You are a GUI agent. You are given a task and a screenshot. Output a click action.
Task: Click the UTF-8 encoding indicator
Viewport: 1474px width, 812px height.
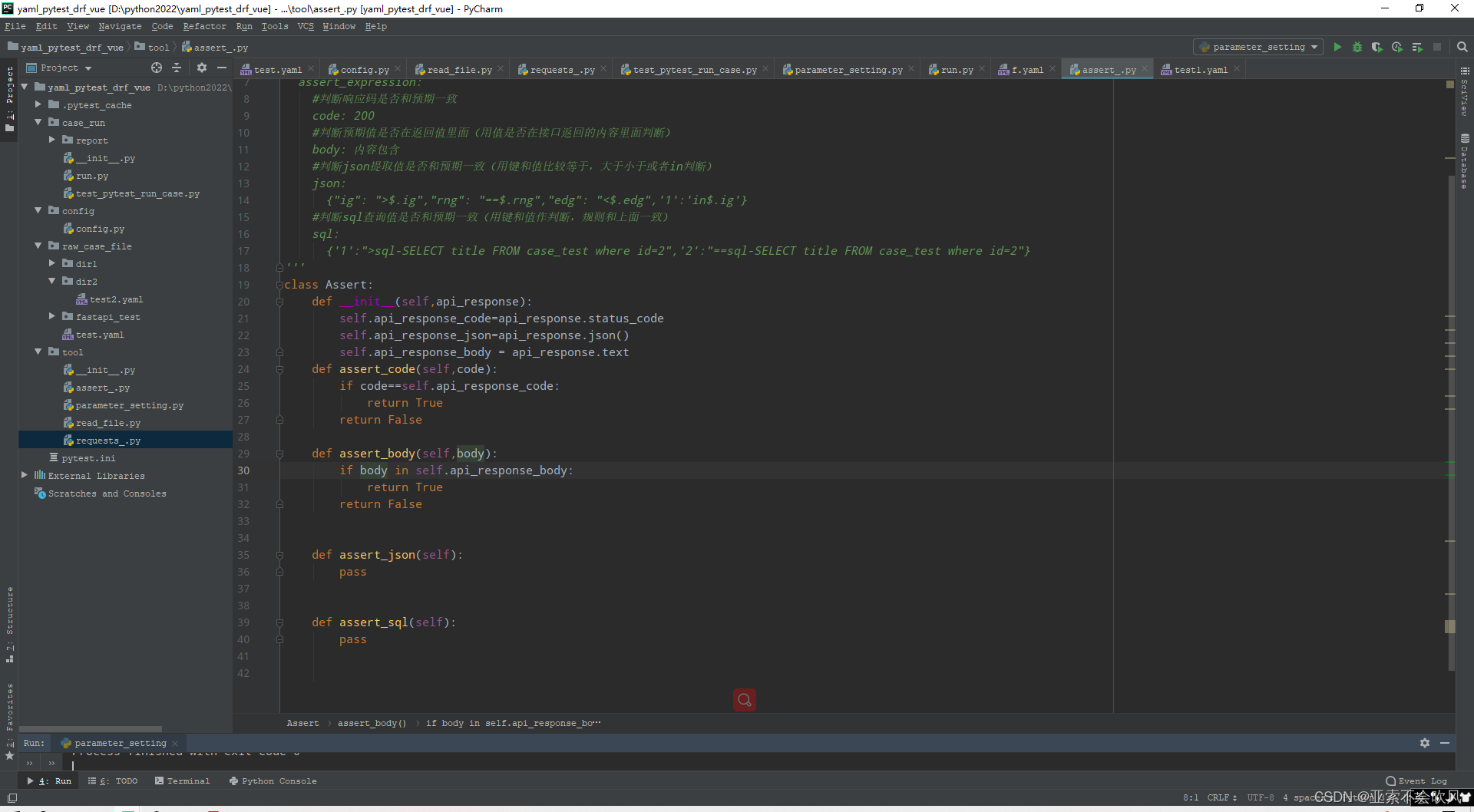pos(1261,797)
